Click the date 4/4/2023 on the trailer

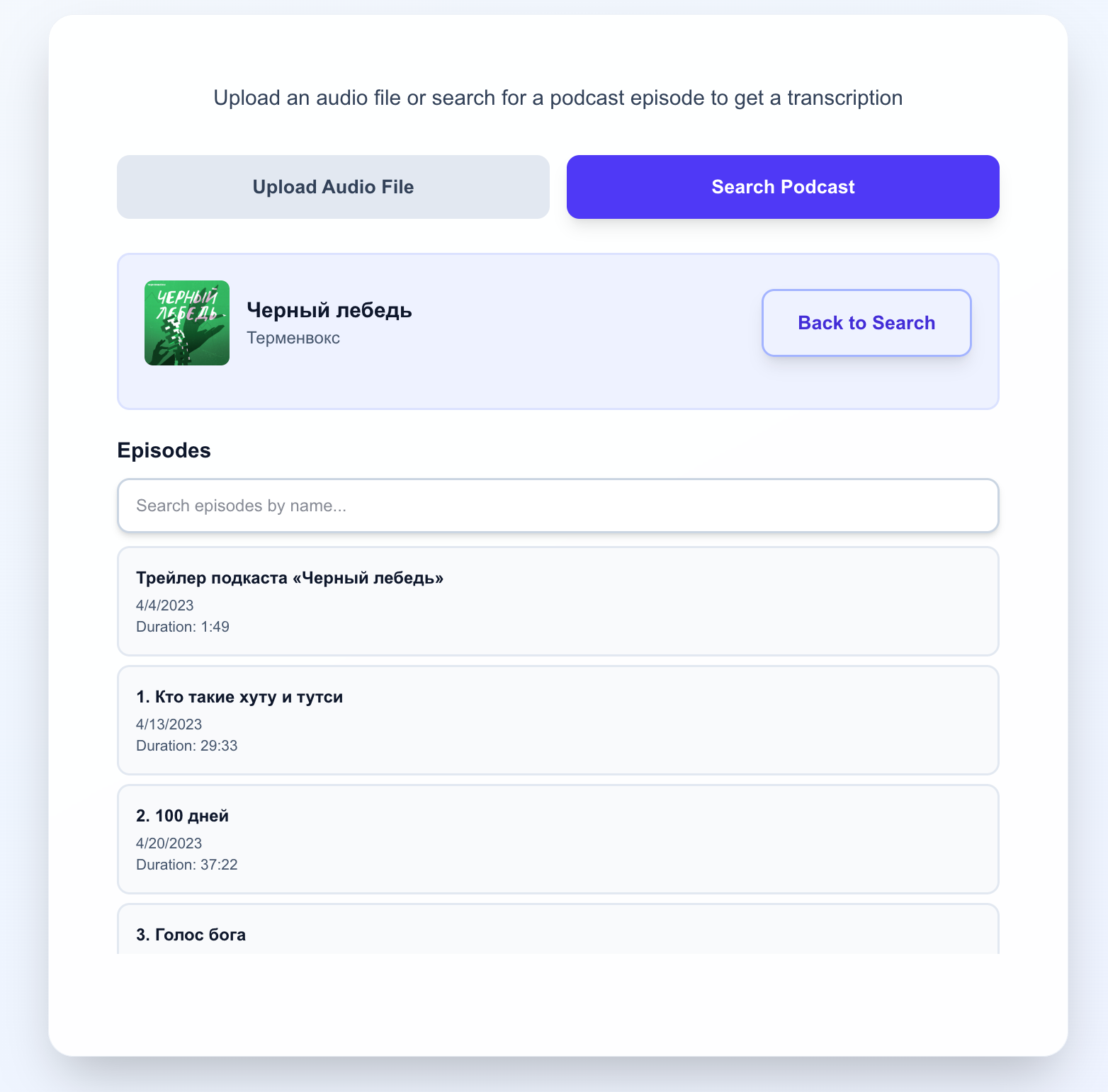point(164,605)
